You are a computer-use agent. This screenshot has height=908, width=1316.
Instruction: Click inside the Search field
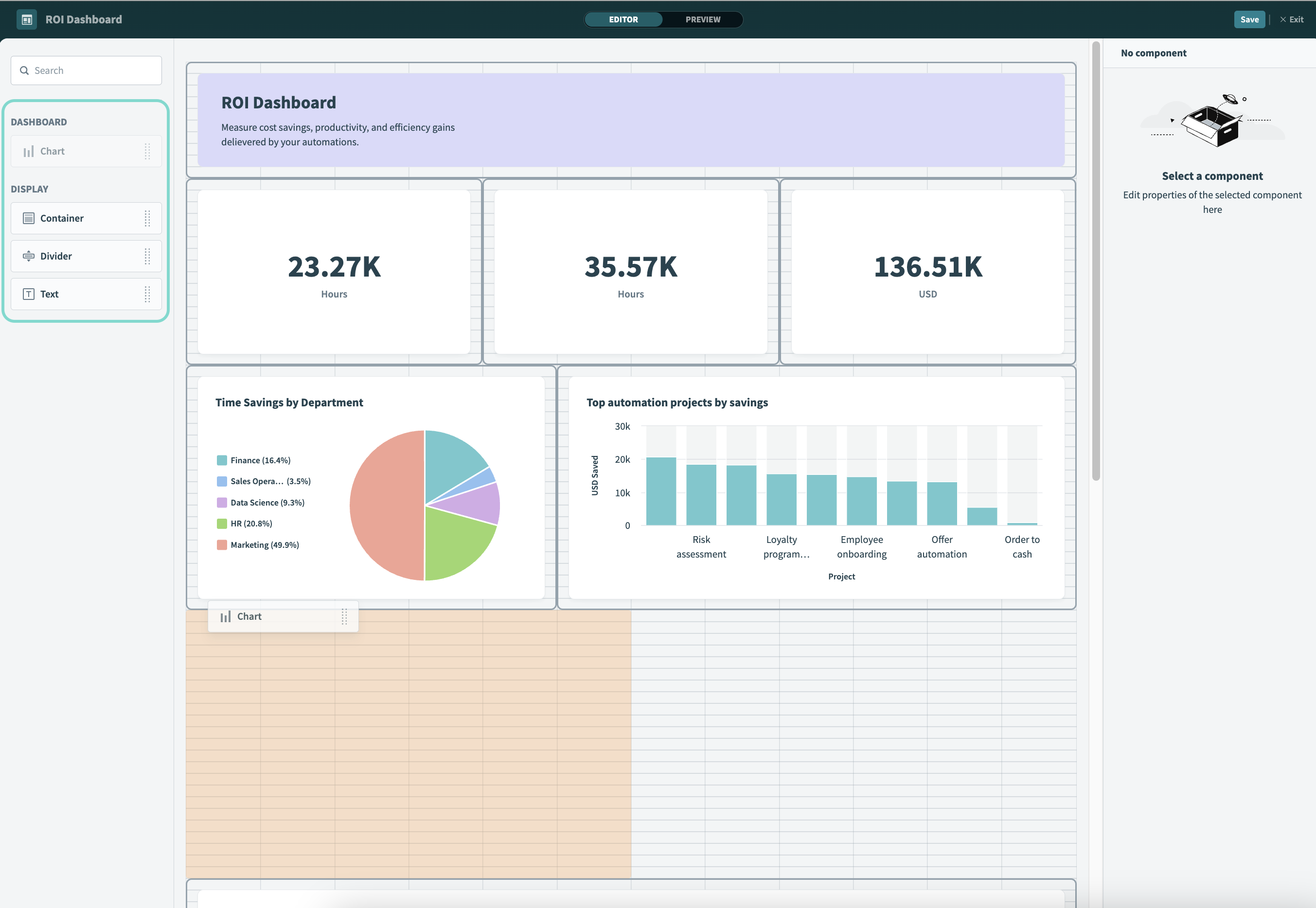(86, 70)
